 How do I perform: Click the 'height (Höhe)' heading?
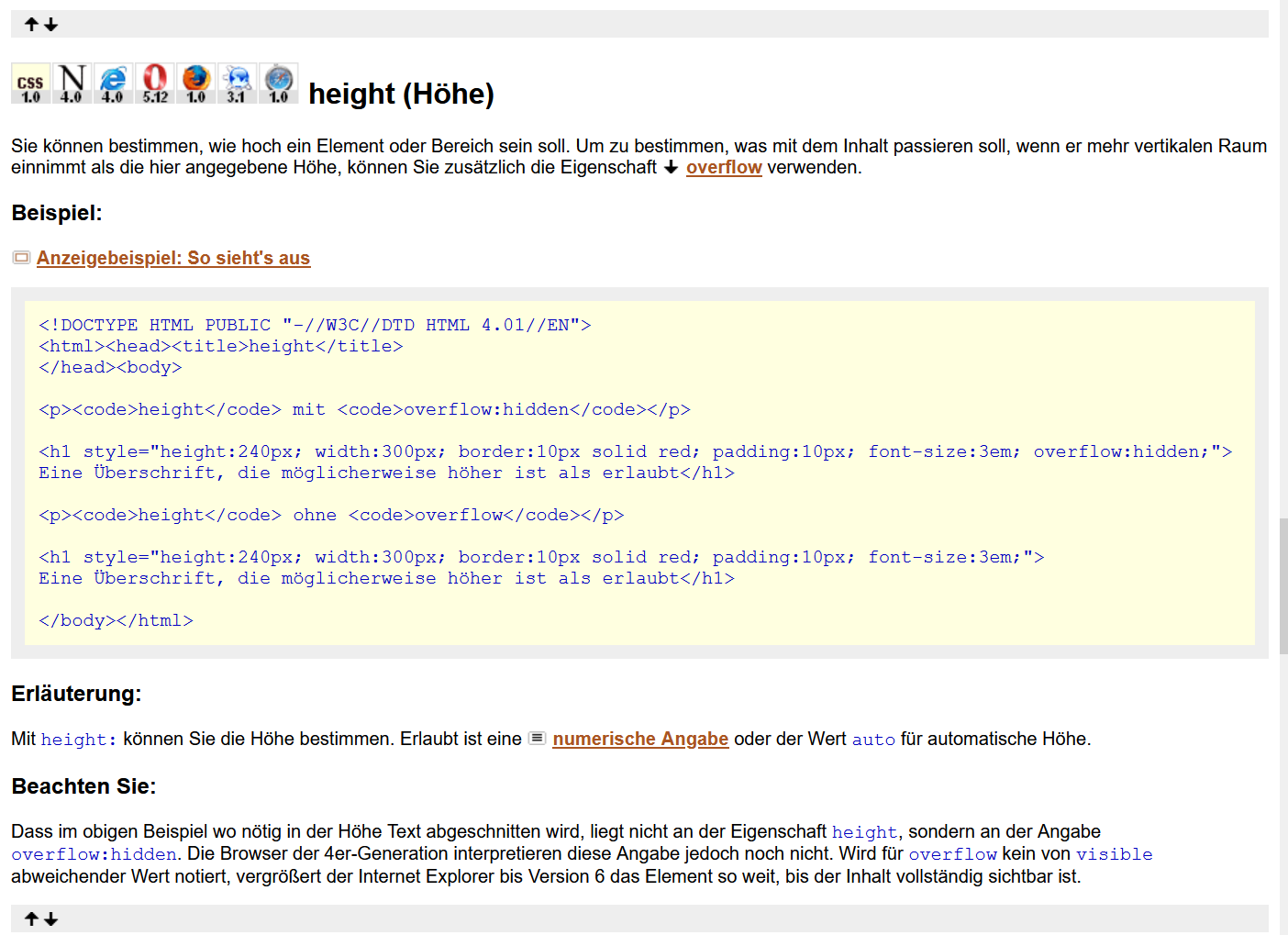coord(401,94)
